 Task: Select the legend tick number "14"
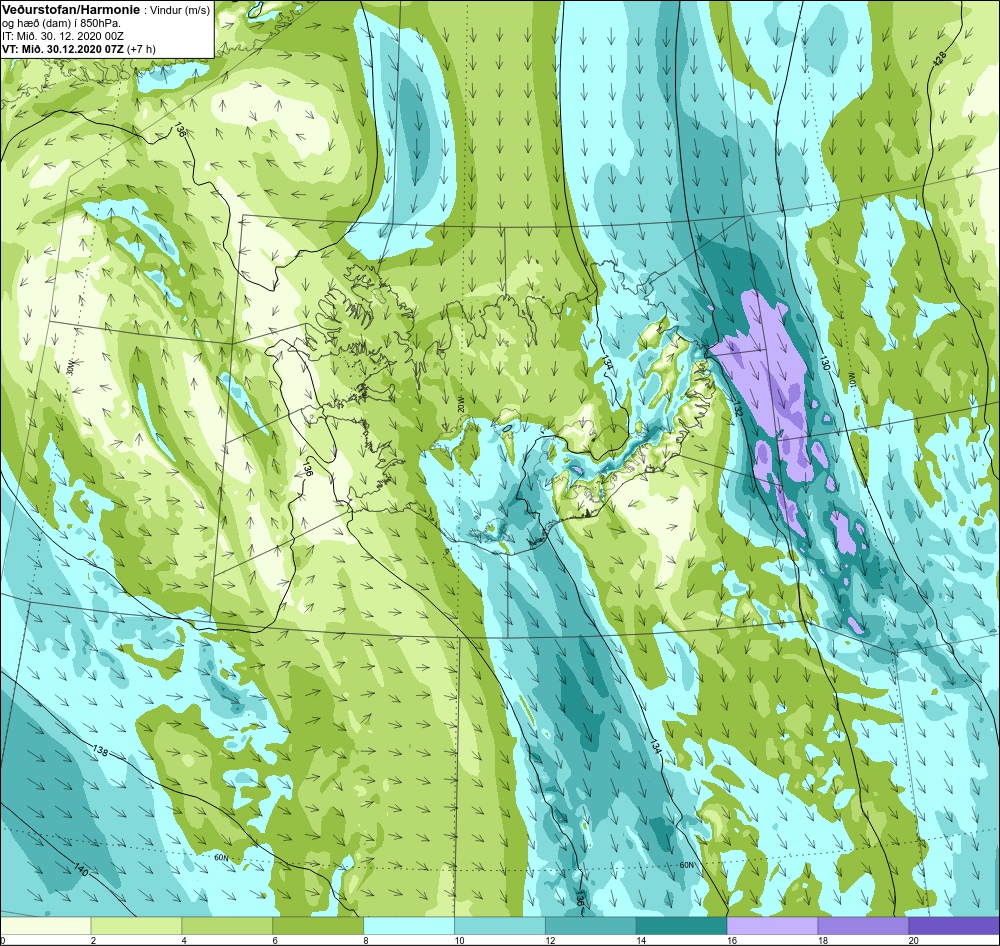(640, 940)
